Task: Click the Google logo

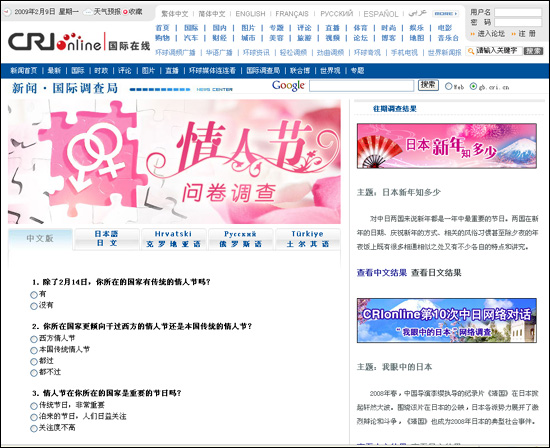Action: [288, 86]
